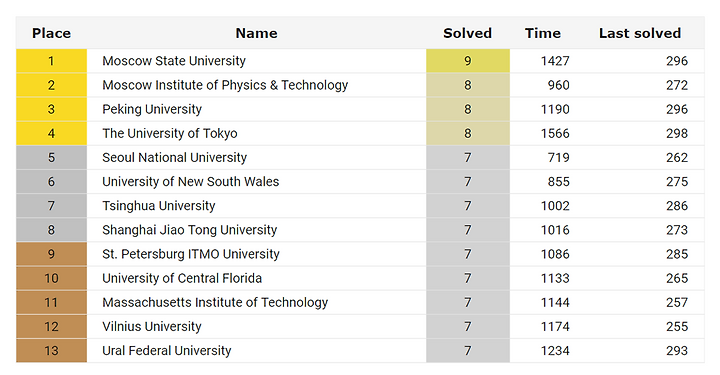
Task: Click the gold place 1 cell
Action: 51,61
